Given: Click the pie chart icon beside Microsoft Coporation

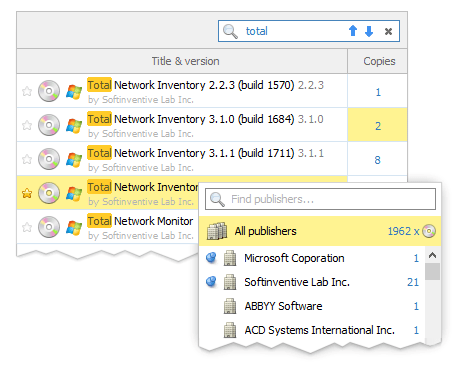Looking at the screenshot, I should [211, 258].
